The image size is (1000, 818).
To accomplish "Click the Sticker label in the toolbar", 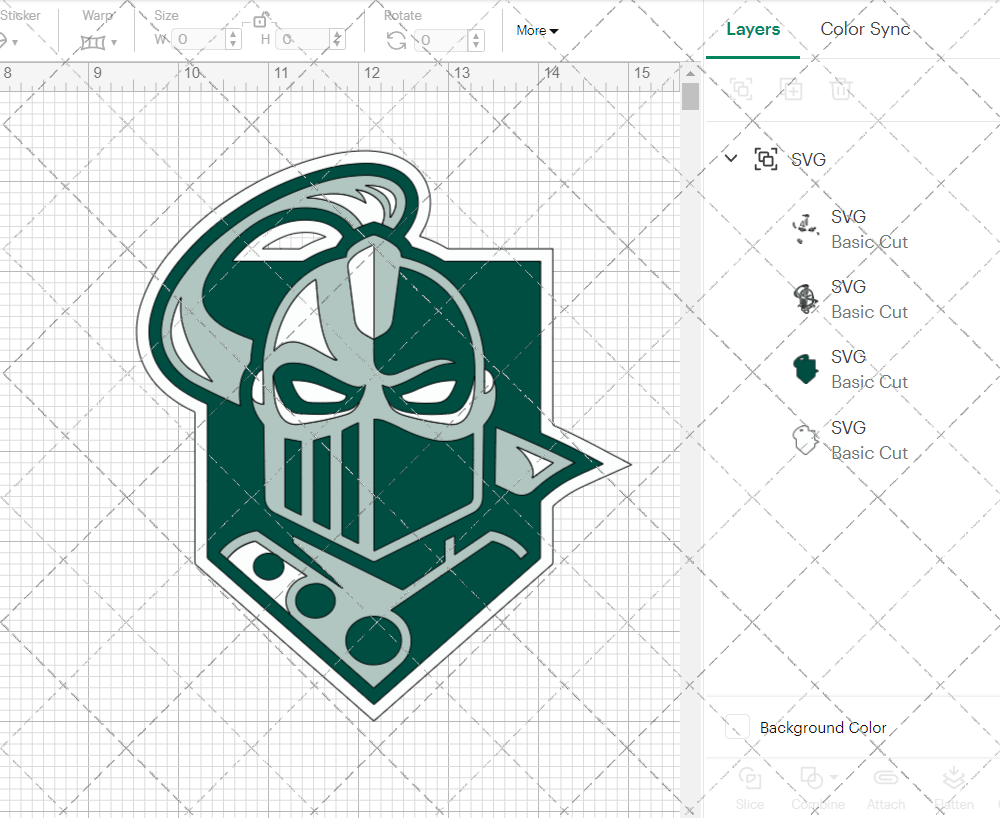I will click(22, 15).
